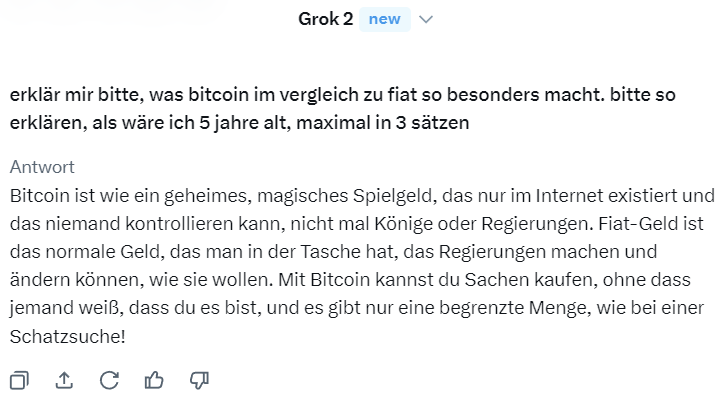Screen dimensions: 728x395
Task: Regenerate the response with the circular arrow
Action: [109, 380]
